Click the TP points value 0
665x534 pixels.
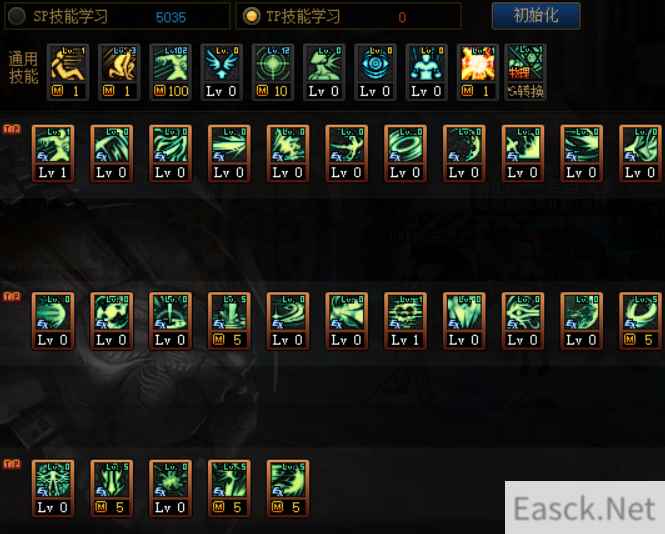[x=402, y=17]
